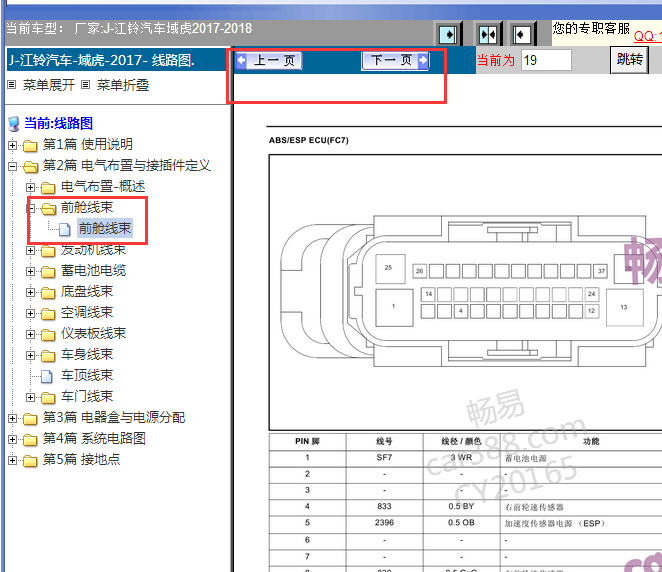Click the ABS/ESP ECU(FC7) diagram title
The image size is (662, 572).
click(x=309, y=140)
